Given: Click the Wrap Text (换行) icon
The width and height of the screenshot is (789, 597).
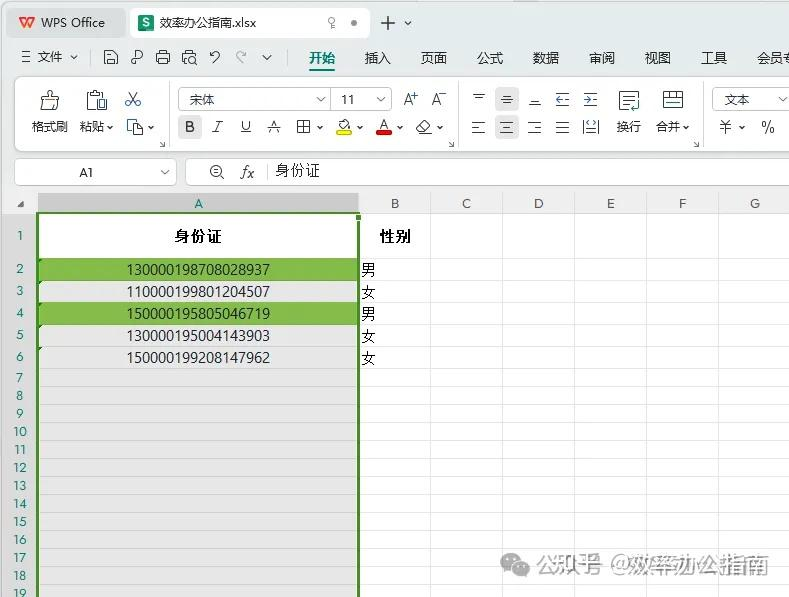Looking at the screenshot, I should pos(628,101).
